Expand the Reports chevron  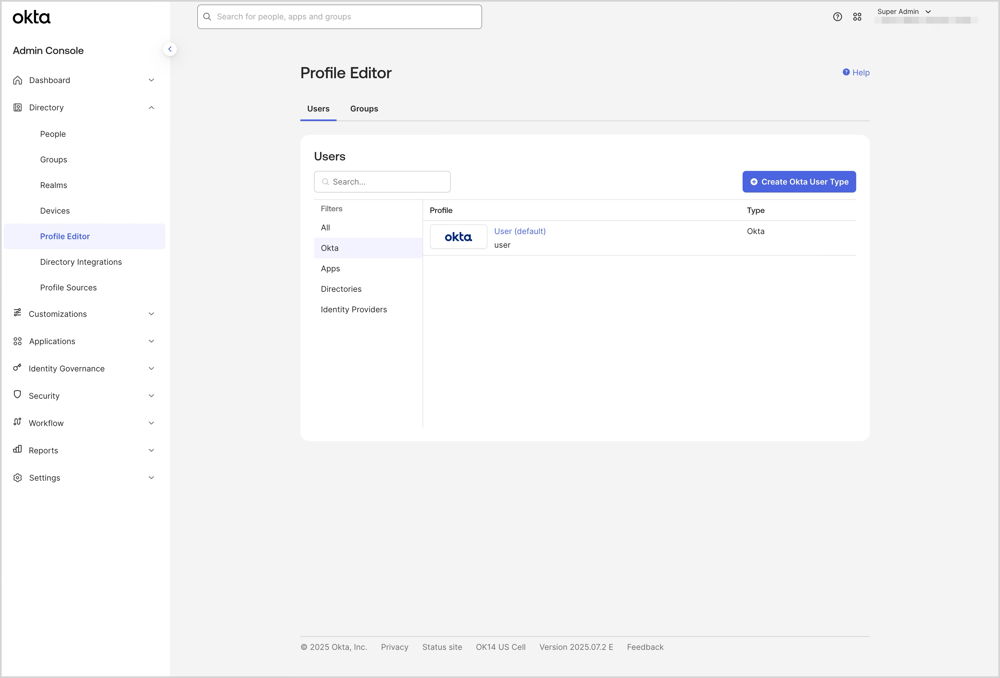click(x=151, y=450)
